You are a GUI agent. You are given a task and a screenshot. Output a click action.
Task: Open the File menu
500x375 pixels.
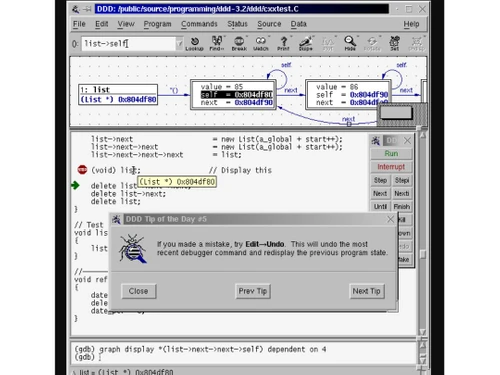pos(79,24)
